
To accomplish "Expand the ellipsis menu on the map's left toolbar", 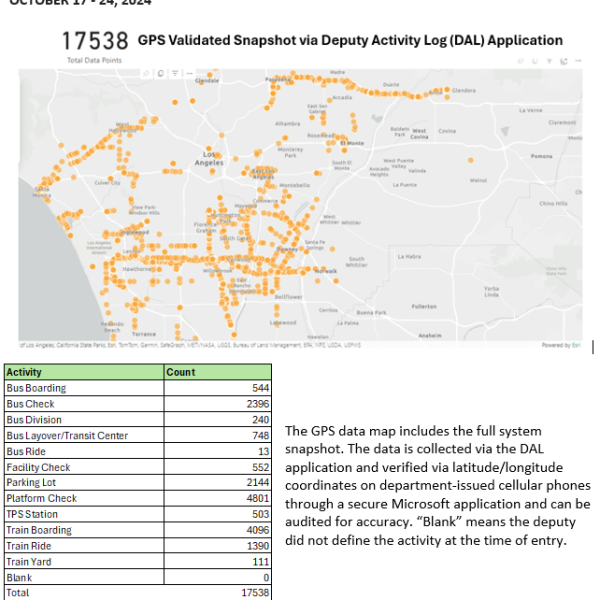I will 189,73.
